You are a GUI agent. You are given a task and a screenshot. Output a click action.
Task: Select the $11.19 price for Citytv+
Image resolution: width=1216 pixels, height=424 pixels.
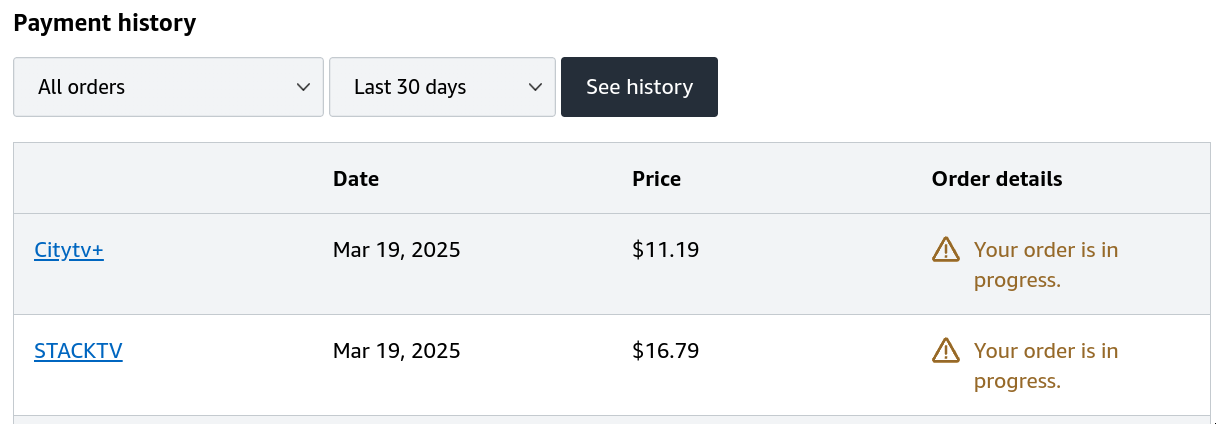pyautogui.click(x=665, y=250)
